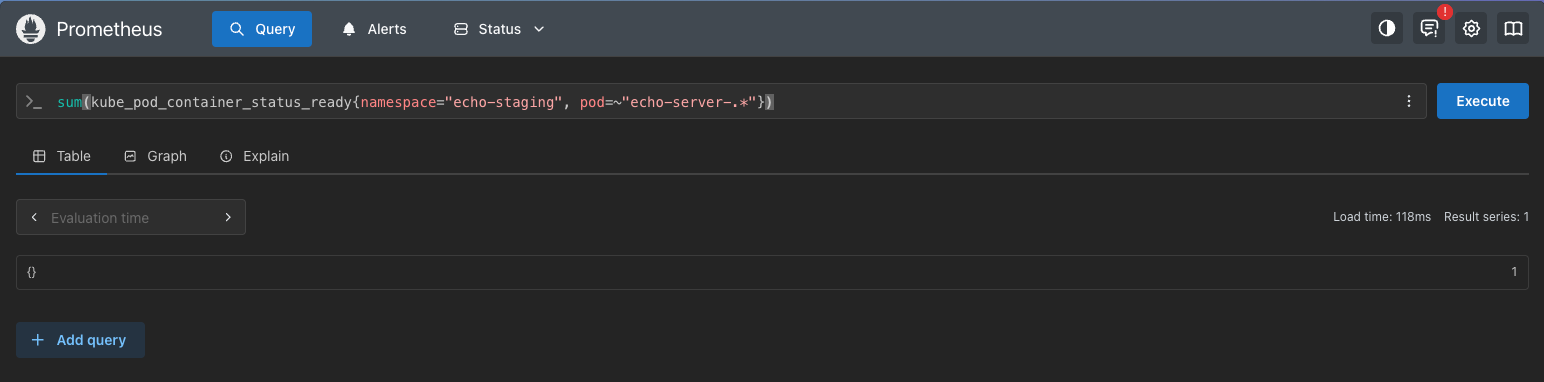Step evaluation time backward

(34, 217)
